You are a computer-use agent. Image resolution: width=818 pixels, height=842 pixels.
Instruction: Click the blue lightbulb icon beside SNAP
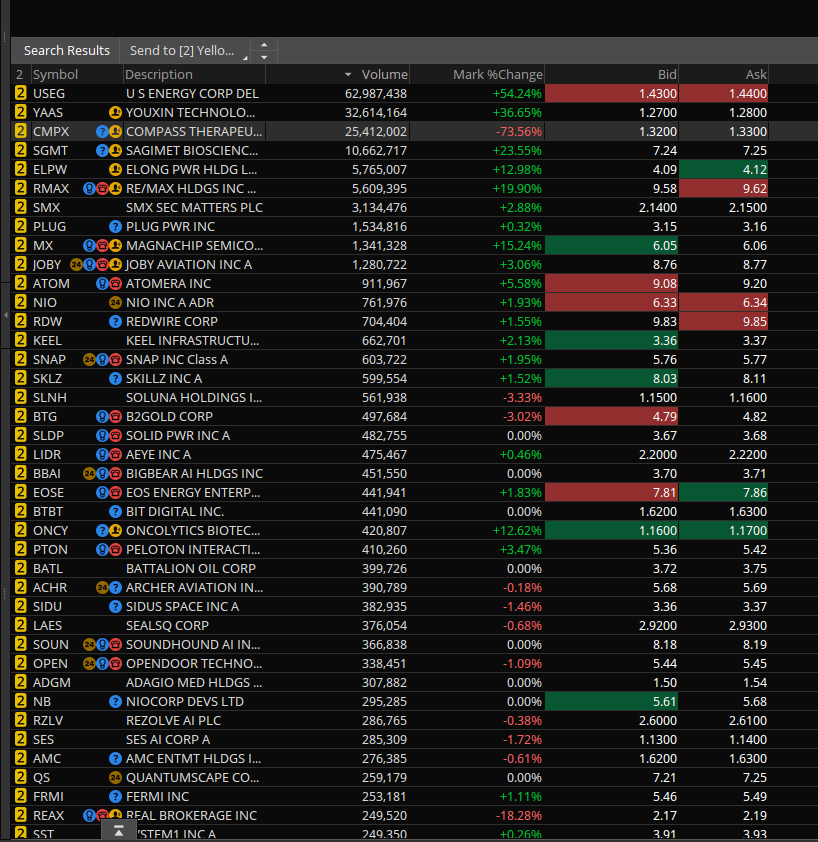[x=102, y=360]
